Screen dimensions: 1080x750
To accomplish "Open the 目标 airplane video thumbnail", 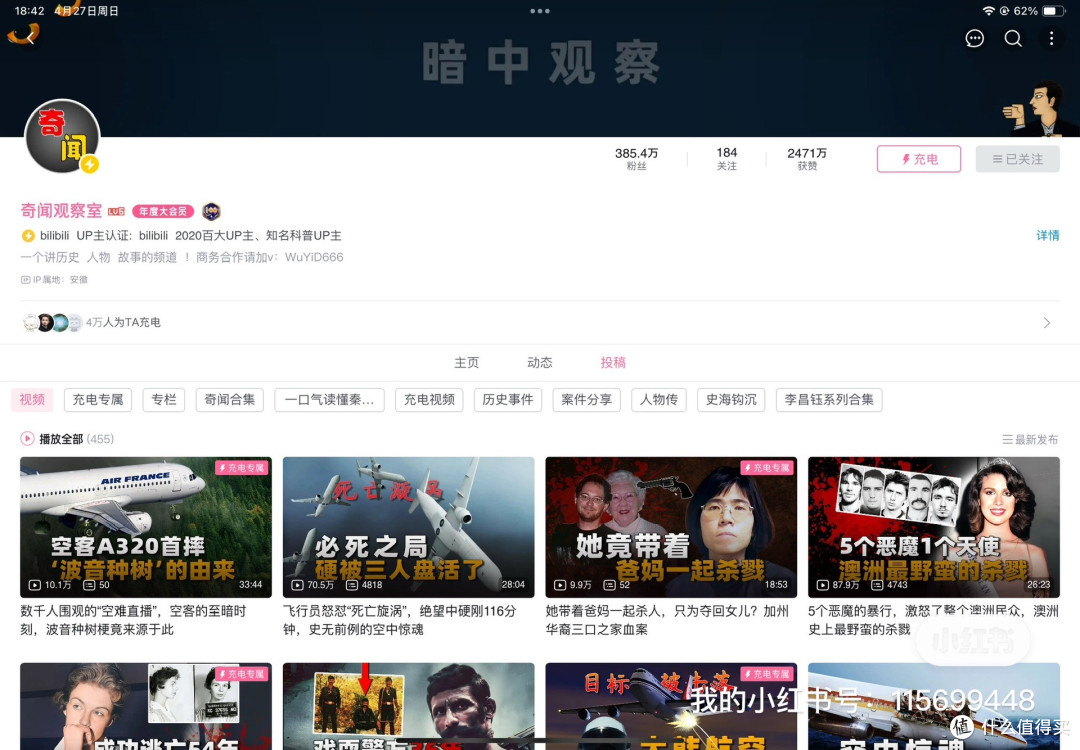I will [x=671, y=706].
